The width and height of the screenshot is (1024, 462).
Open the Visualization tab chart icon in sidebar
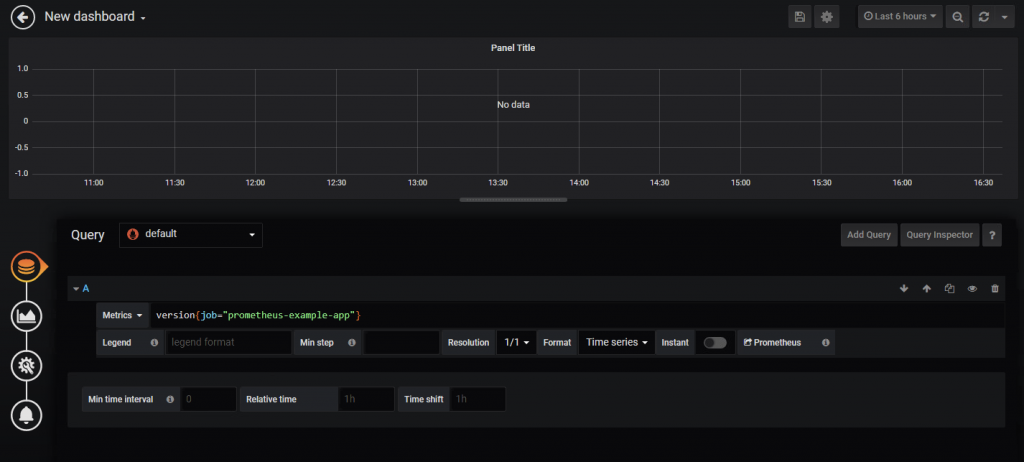(27, 317)
